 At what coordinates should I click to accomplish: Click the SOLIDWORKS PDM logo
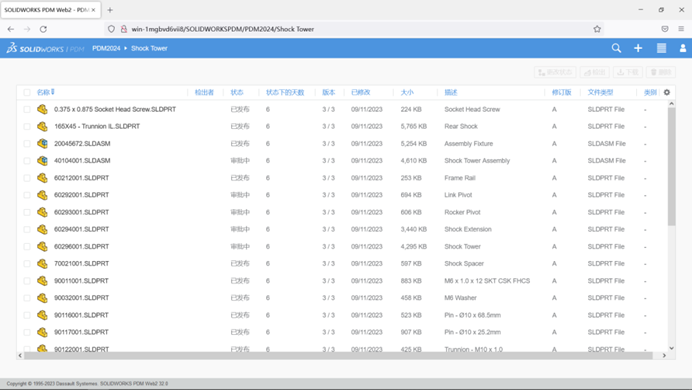pyautogui.click(x=45, y=48)
